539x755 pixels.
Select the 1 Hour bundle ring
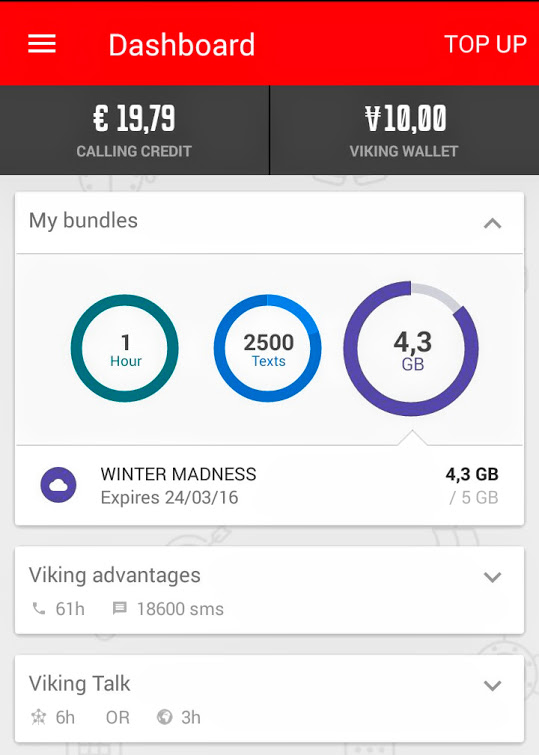pos(125,348)
